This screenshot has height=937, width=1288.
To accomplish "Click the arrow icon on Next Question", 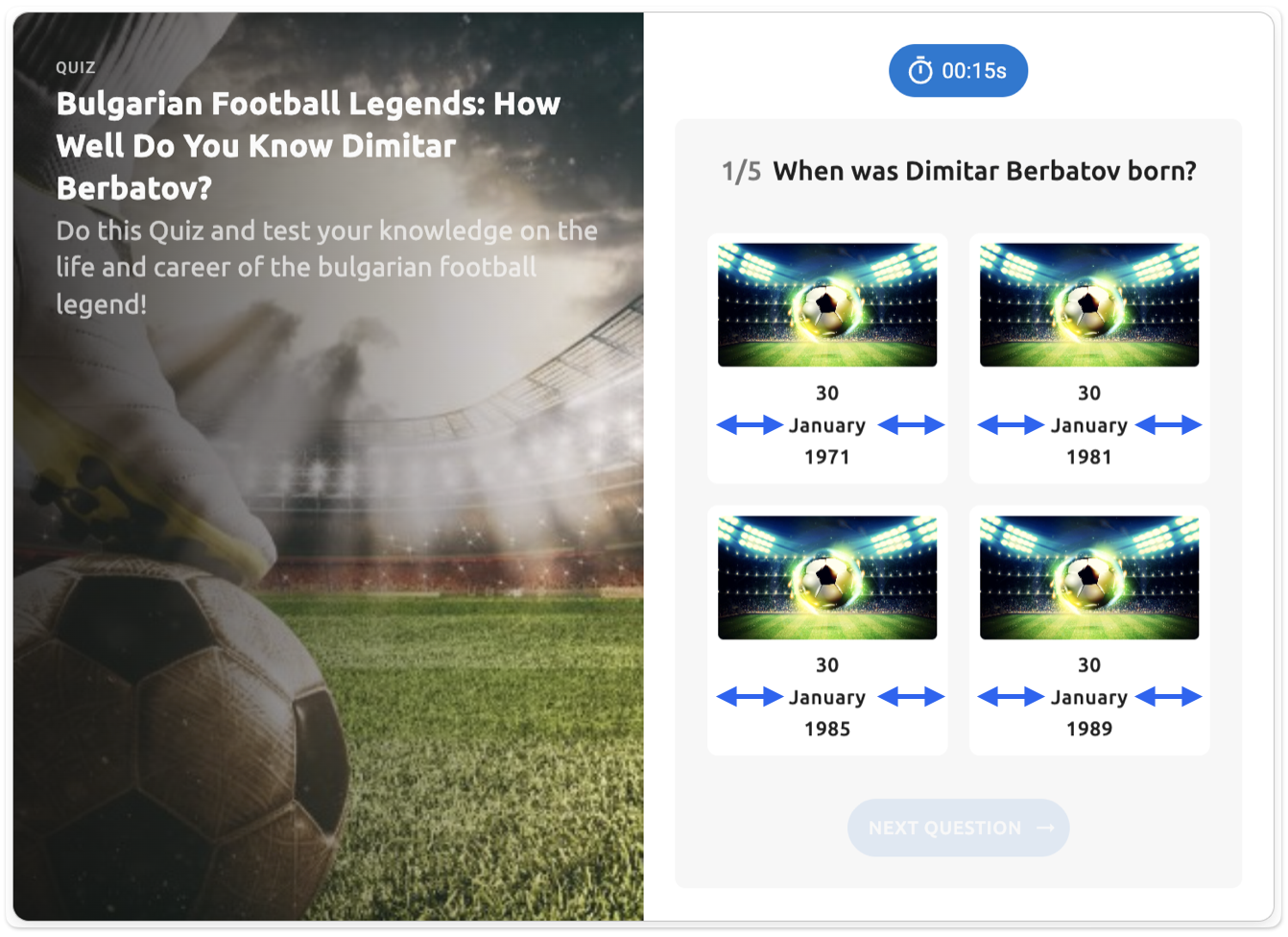I will pos(1046,828).
